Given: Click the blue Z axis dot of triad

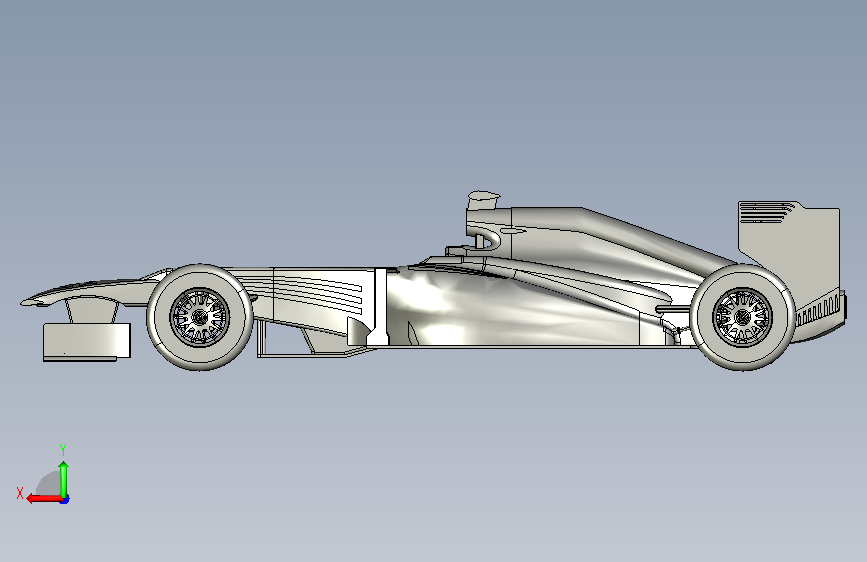Looking at the screenshot, I should [65, 500].
